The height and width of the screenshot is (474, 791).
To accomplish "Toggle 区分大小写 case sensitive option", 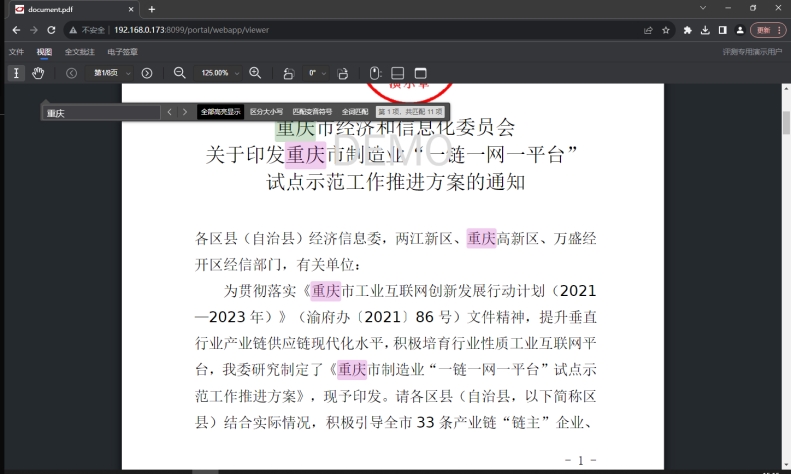I will pyautogui.click(x=266, y=112).
